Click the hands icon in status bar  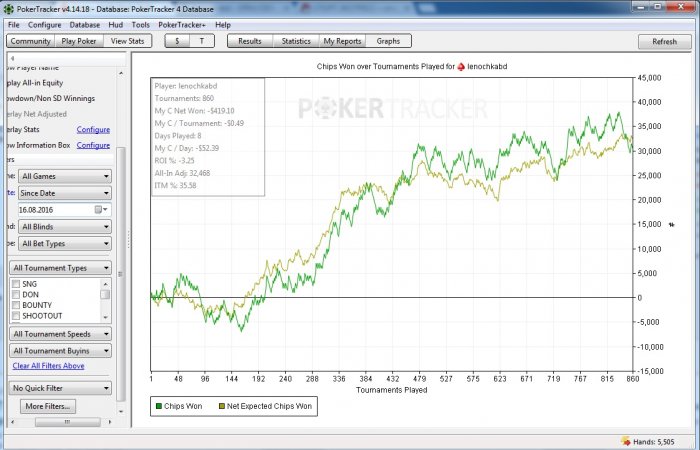pyautogui.click(x=625, y=442)
